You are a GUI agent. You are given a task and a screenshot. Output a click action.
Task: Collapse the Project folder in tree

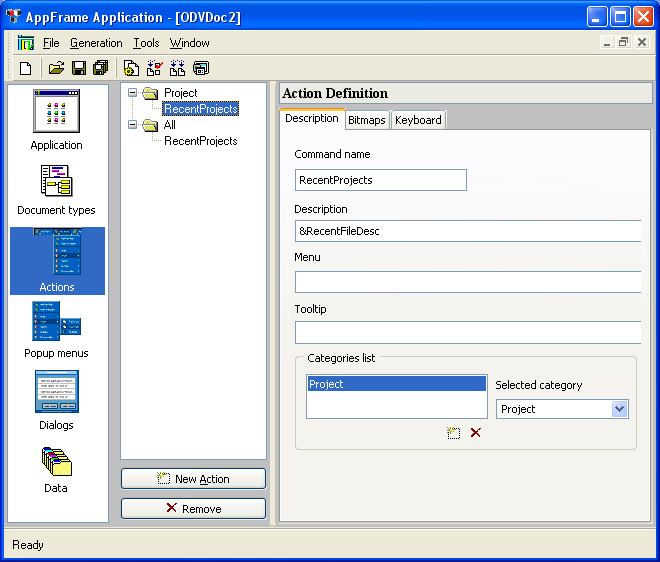point(132,93)
